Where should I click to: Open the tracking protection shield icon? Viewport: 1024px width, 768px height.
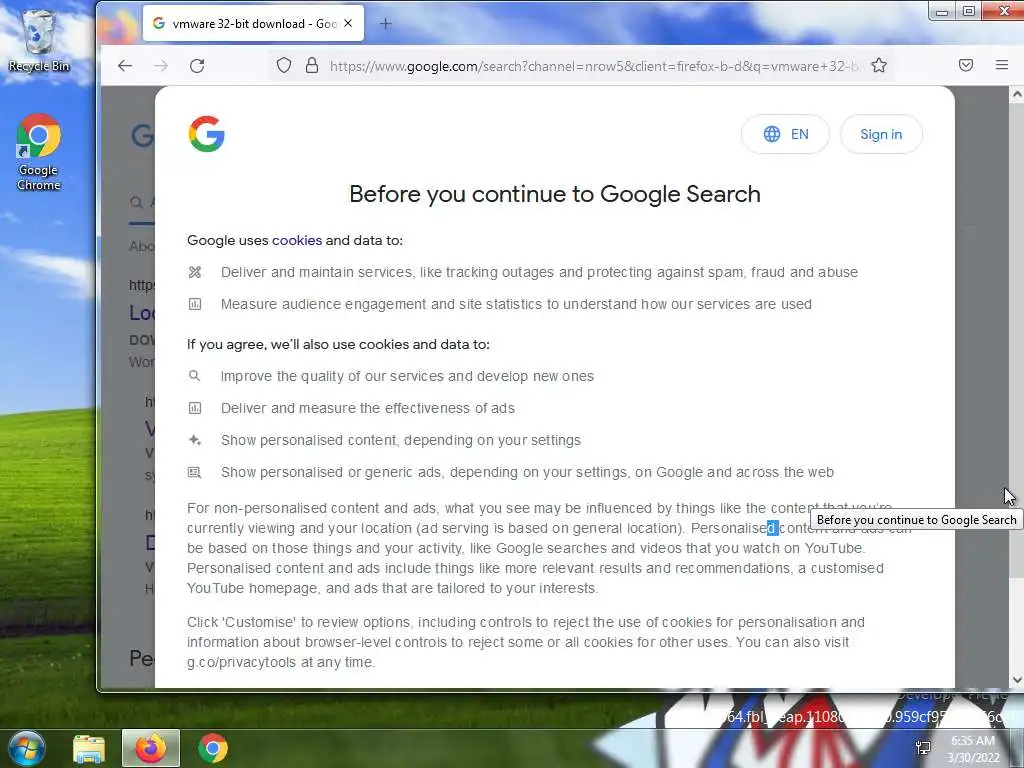[x=283, y=65]
